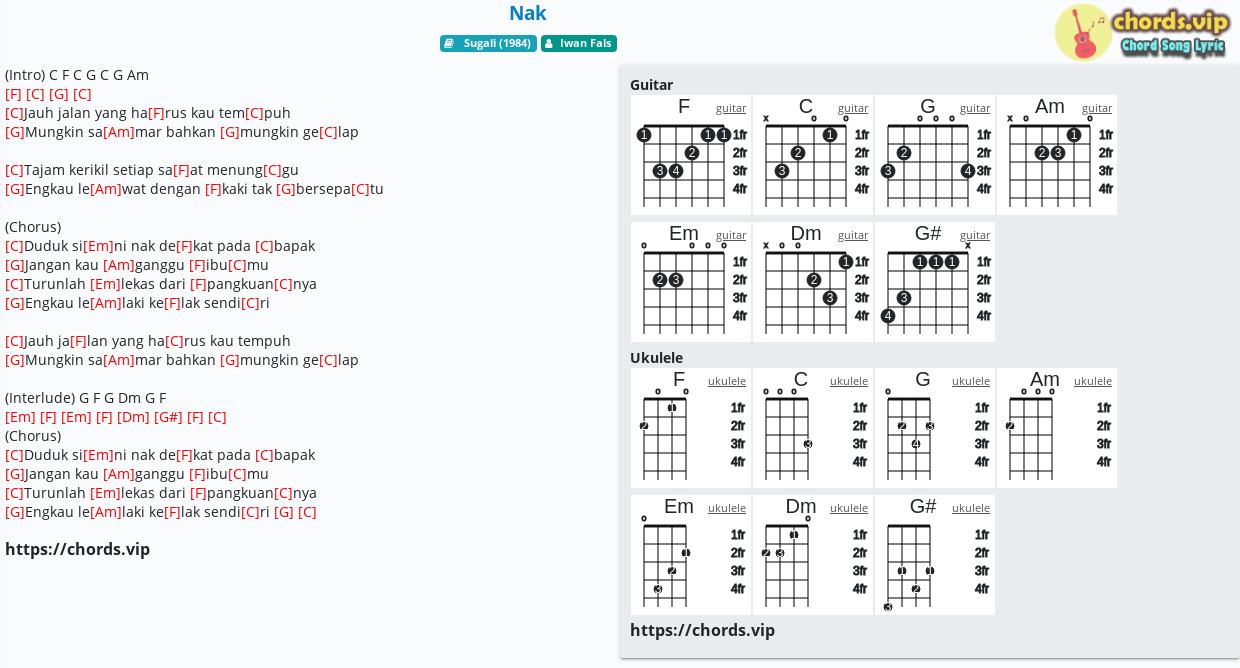The image size is (1240, 668).
Task: Click the guitar link beside G# chord
Action: 975,235
